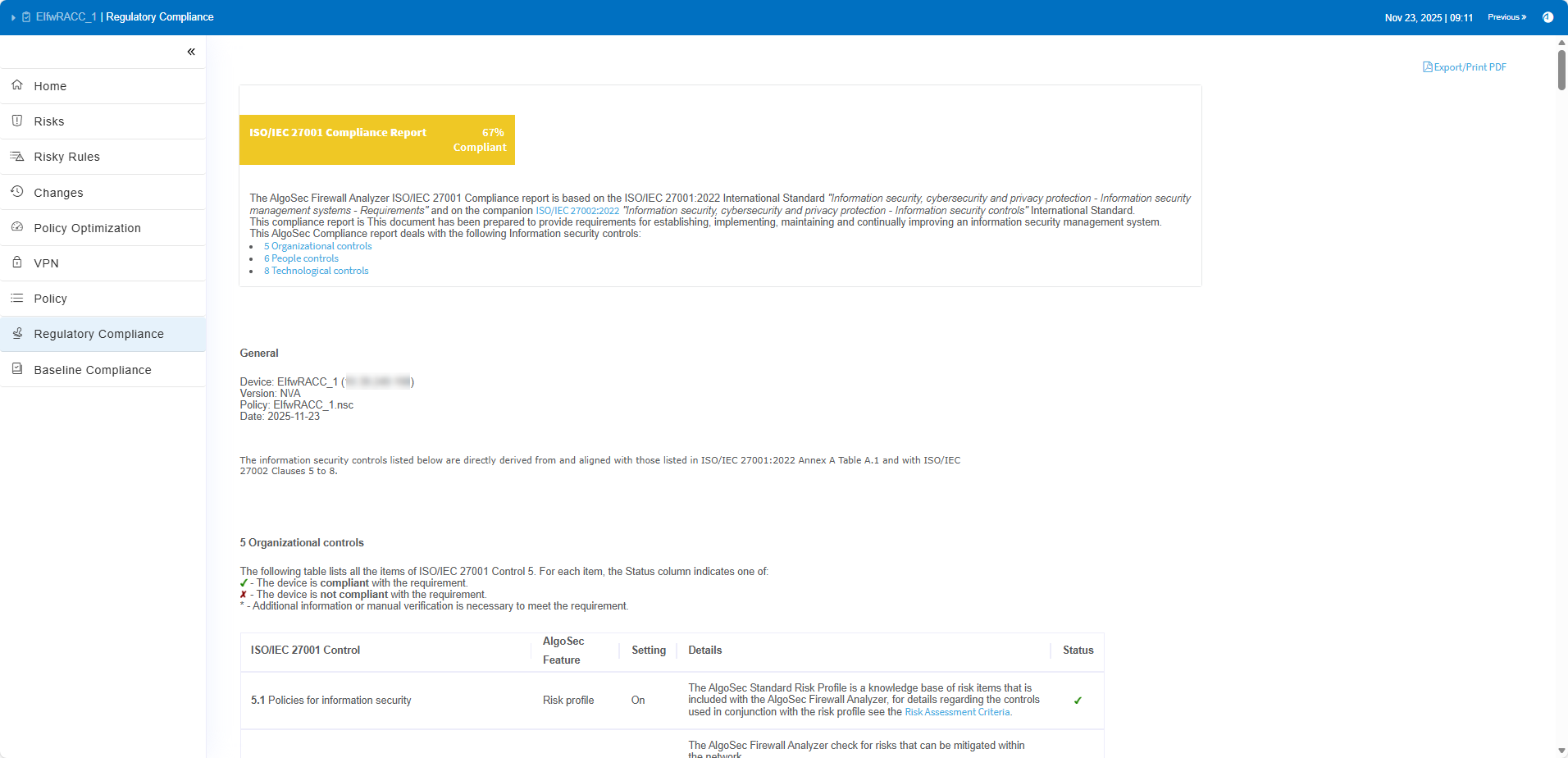Viewport: 1568px width, 758px height.
Task: Jump to 5 Organizational controls section
Action: click(x=317, y=246)
